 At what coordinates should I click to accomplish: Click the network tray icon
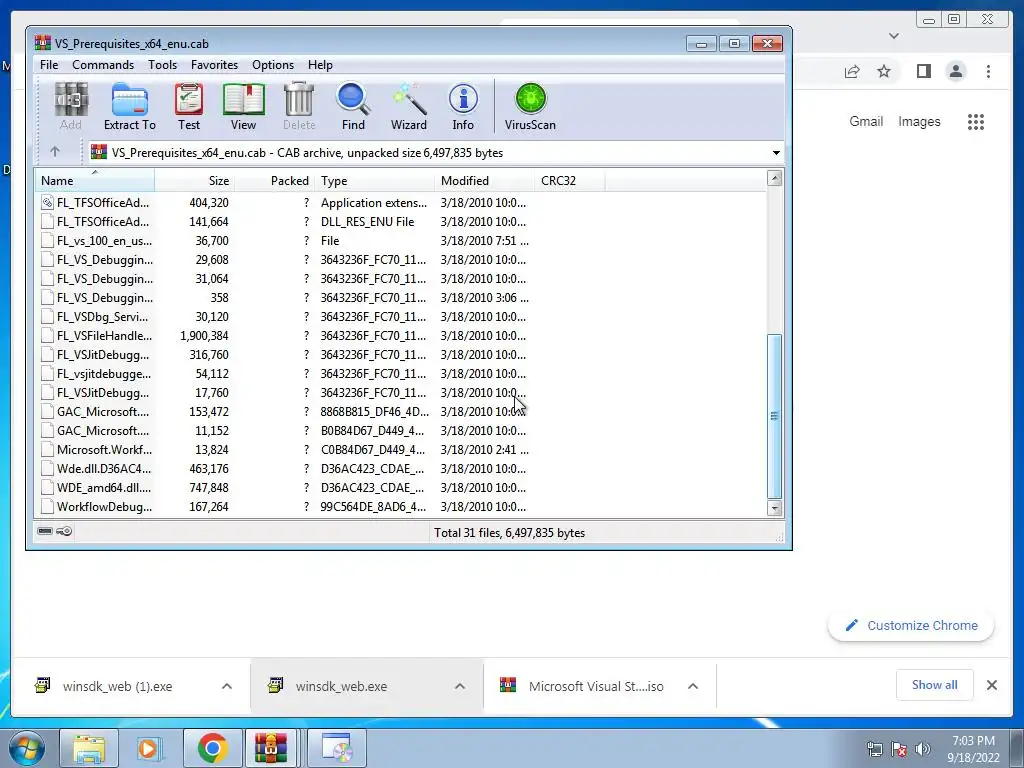(874, 749)
